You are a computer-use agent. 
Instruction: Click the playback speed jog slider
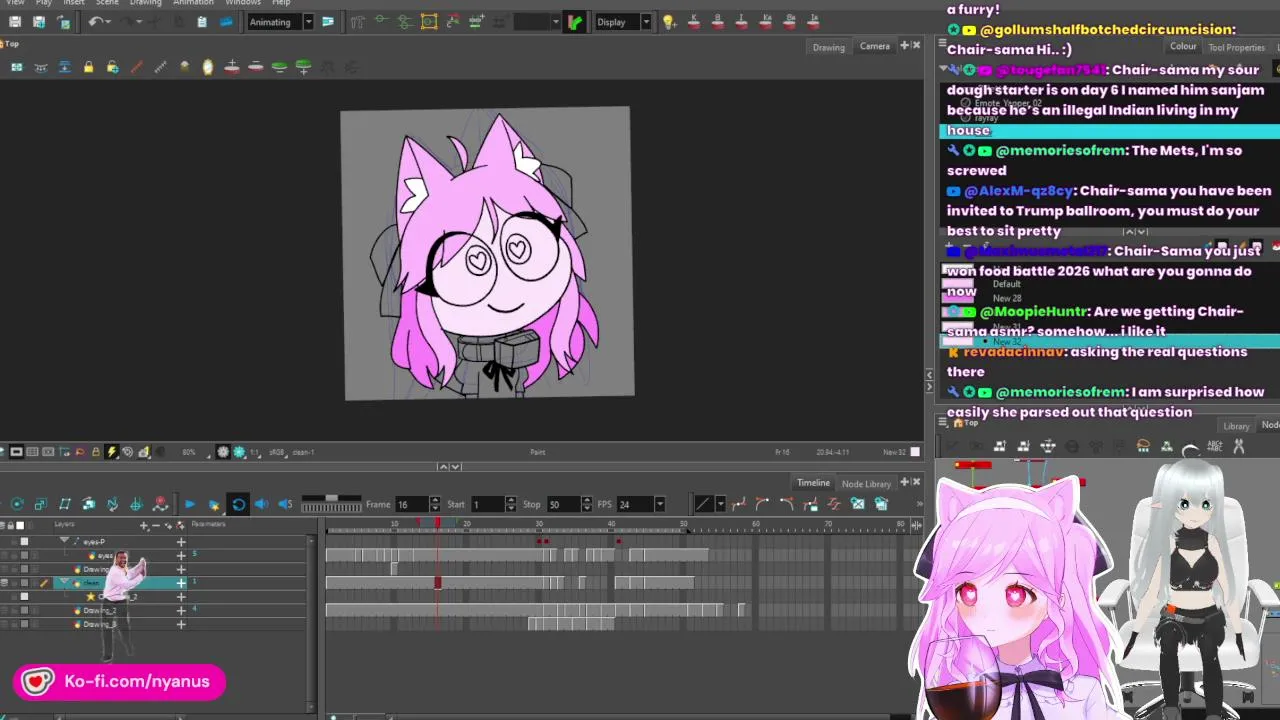331,504
